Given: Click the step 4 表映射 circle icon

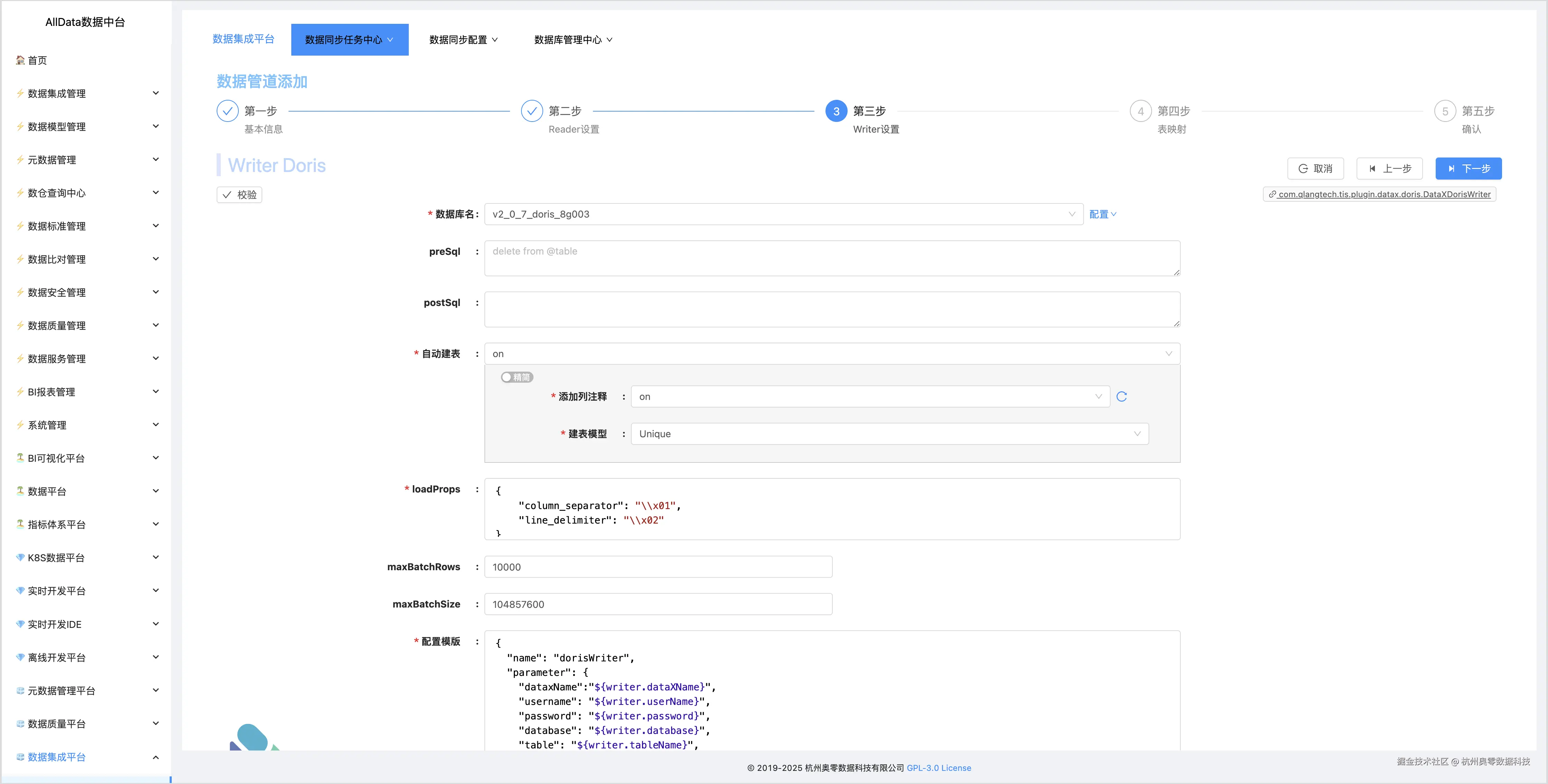Looking at the screenshot, I should (1140, 111).
